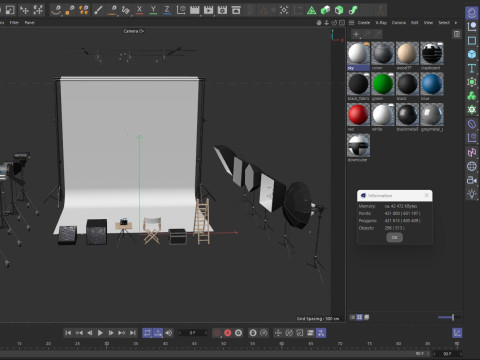This screenshot has width=480, height=360.
Task: Click the globe environment icon
Action: [472, 166]
